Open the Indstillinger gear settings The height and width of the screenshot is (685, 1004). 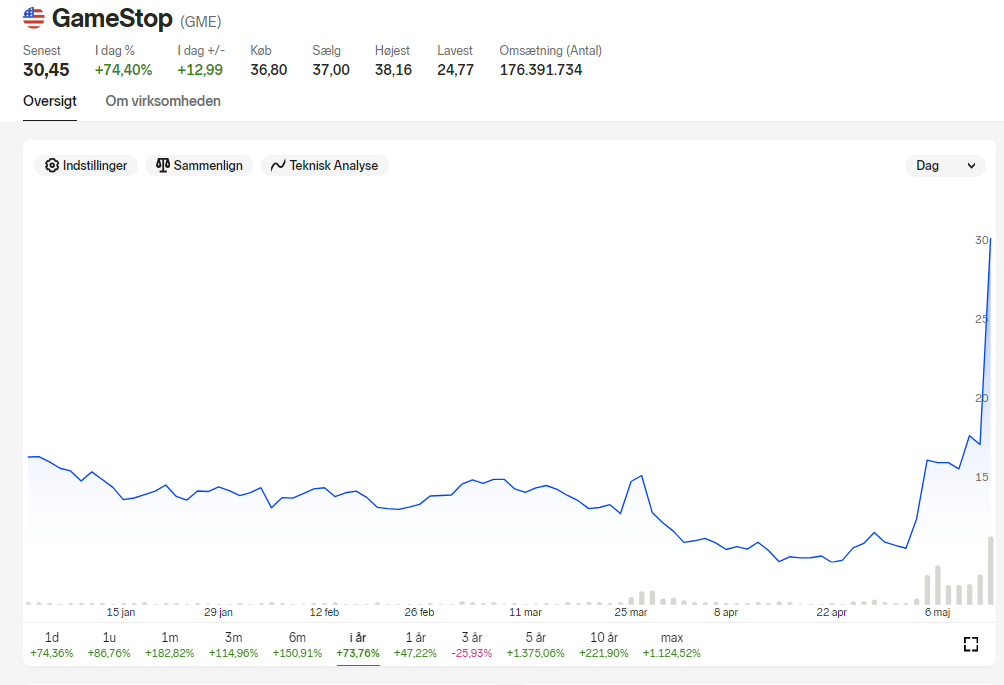[x=86, y=165]
